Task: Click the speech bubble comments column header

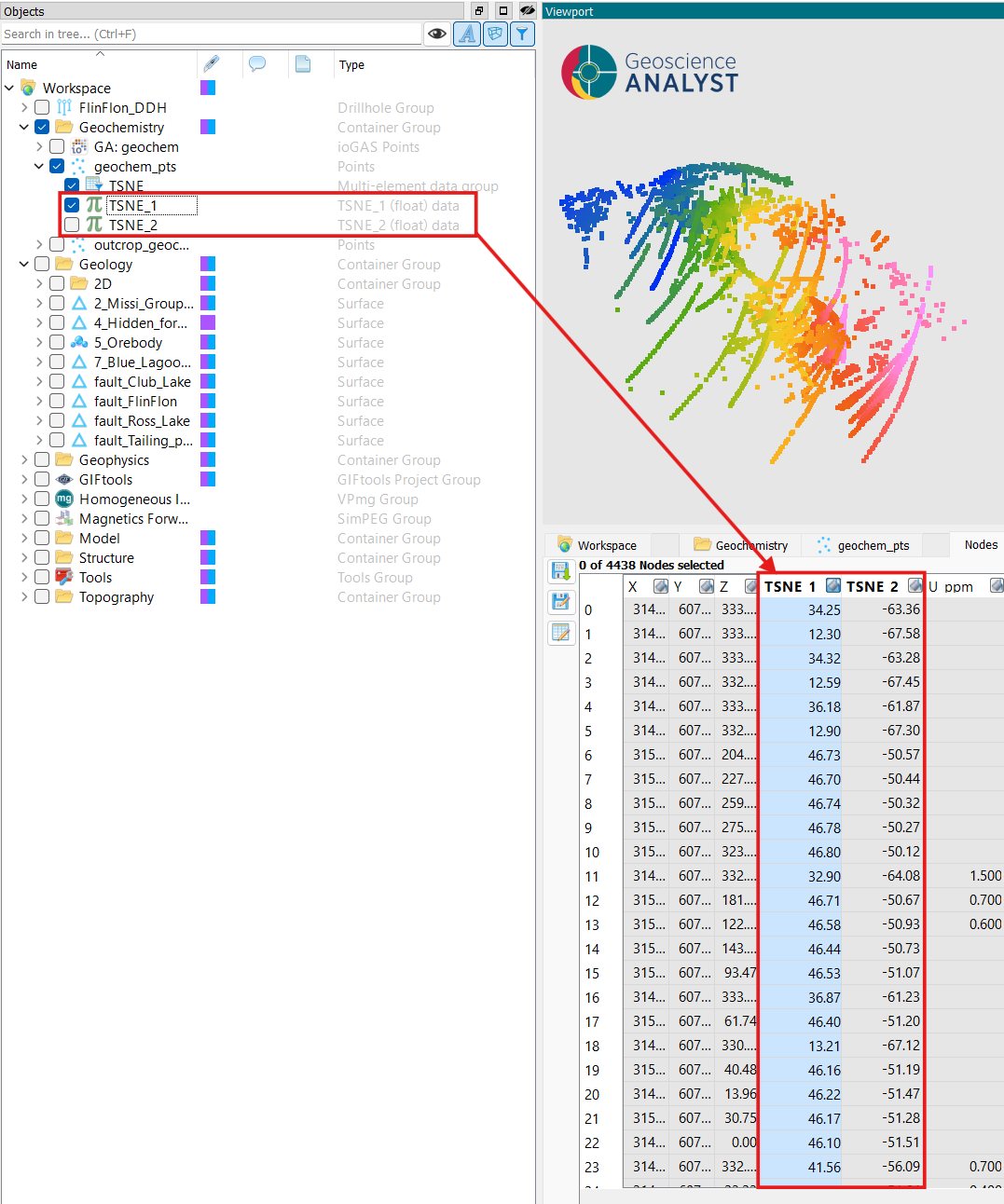Action: pyautogui.click(x=257, y=63)
